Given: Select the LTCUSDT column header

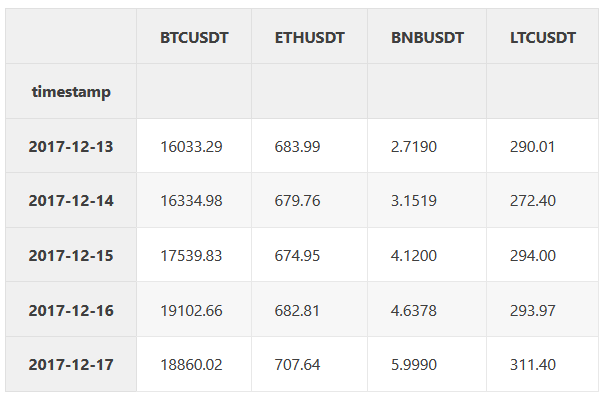Looking at the screenshot, I should tap(543, 38).
